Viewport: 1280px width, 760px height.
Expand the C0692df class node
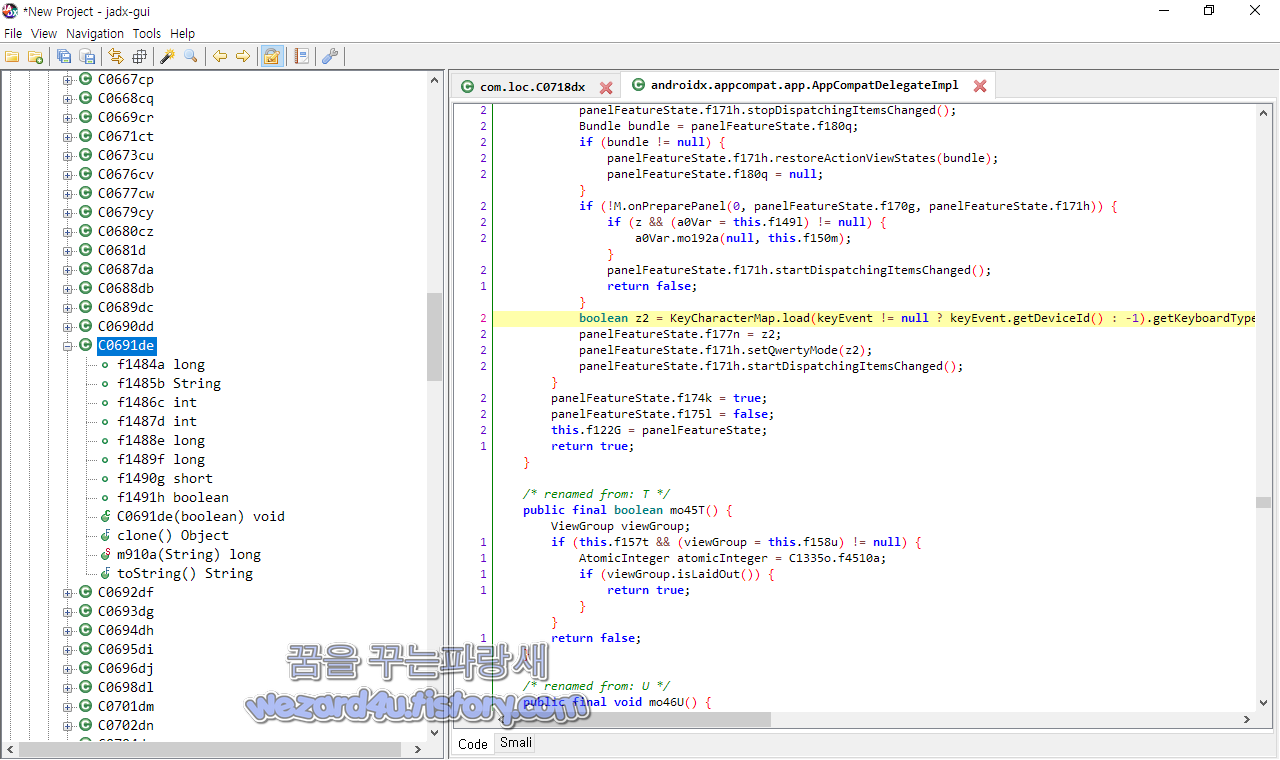tap(68, 593)
